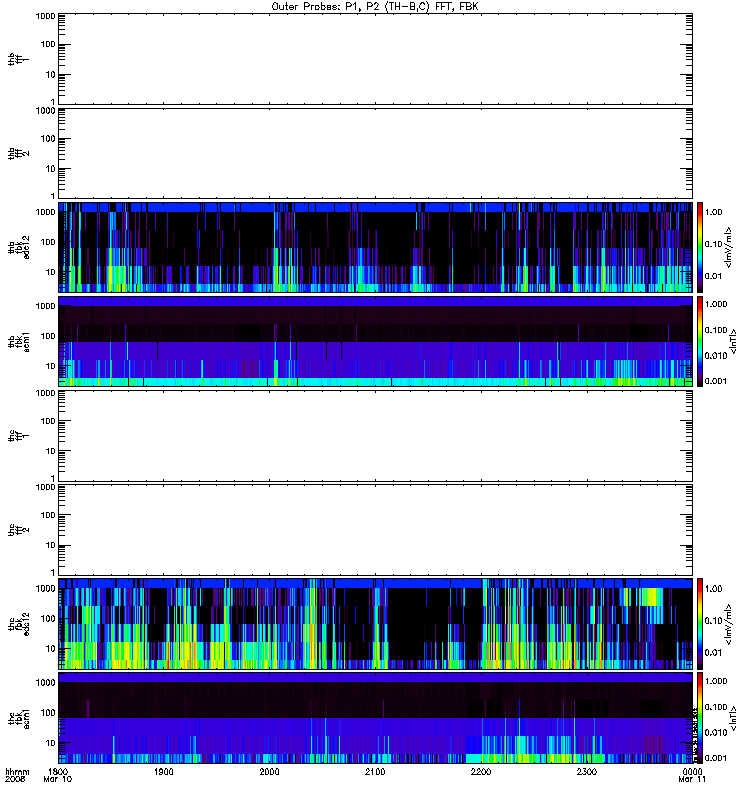Viewport: 750px width, 800px height.
Task: Click the '10' y-axis tick of thc fff 2
Action: [51, 545]
